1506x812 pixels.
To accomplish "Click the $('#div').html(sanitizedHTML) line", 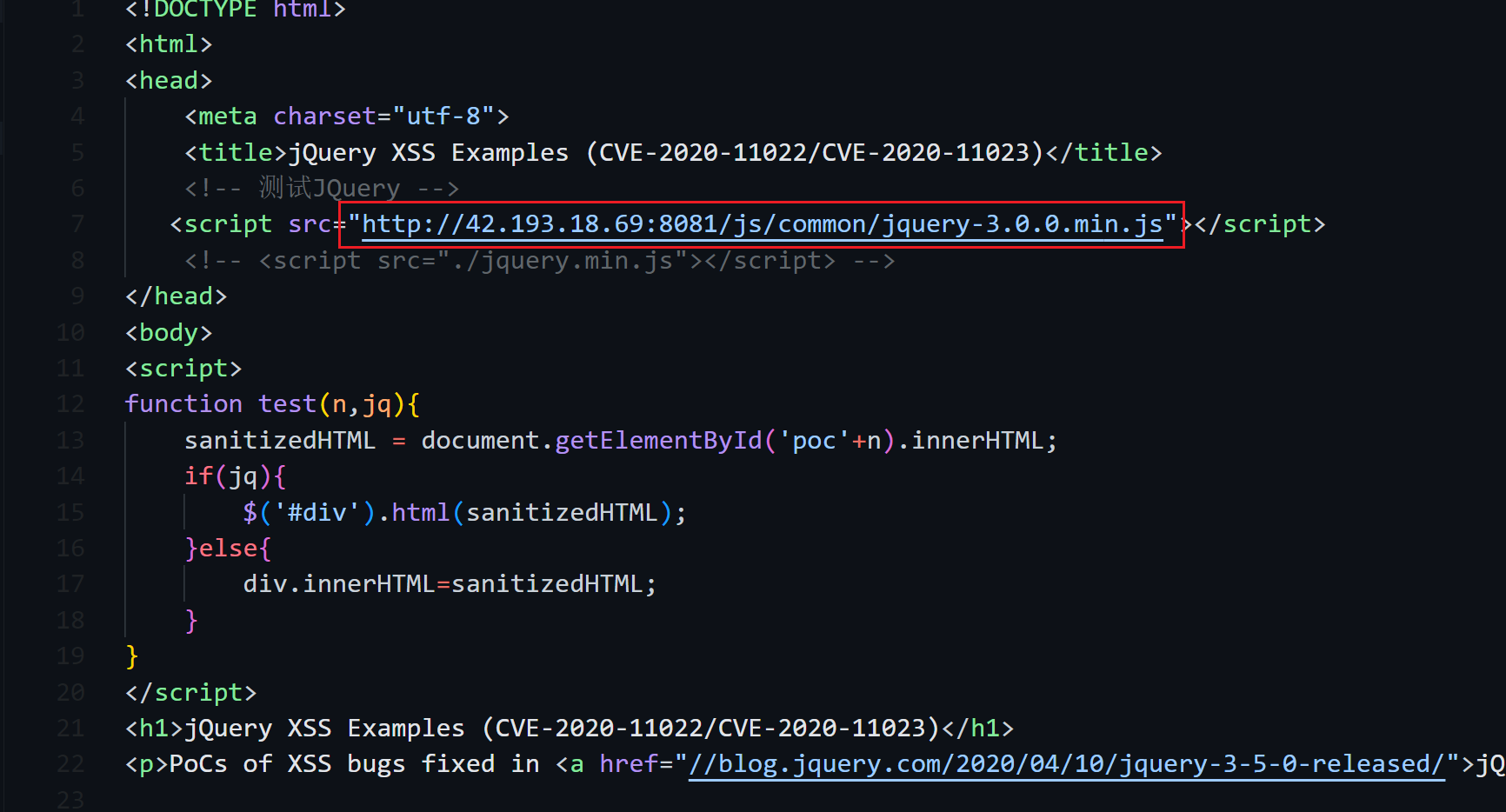I will [465, 513].
